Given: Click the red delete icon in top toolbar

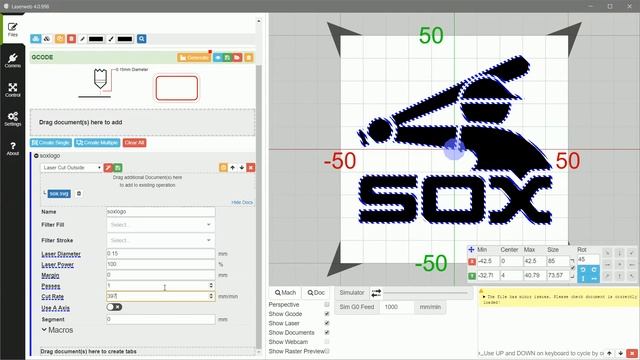Looking at the screenshot, I should point(71,39).
